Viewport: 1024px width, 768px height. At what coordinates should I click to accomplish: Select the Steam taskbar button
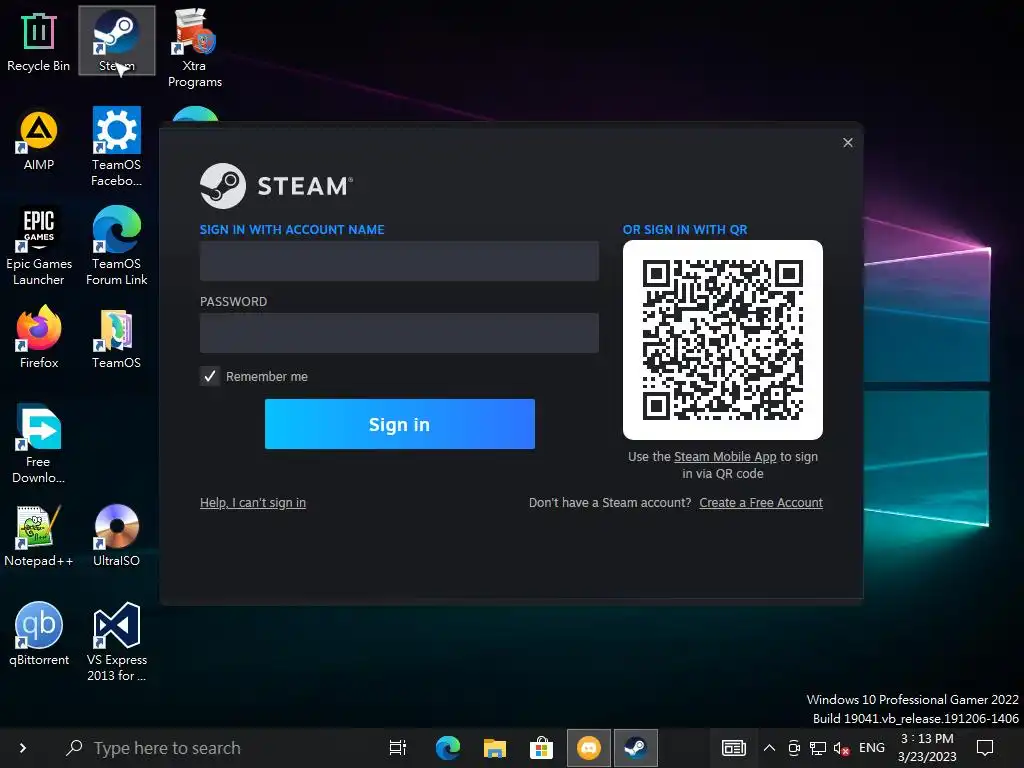[635, 748]
